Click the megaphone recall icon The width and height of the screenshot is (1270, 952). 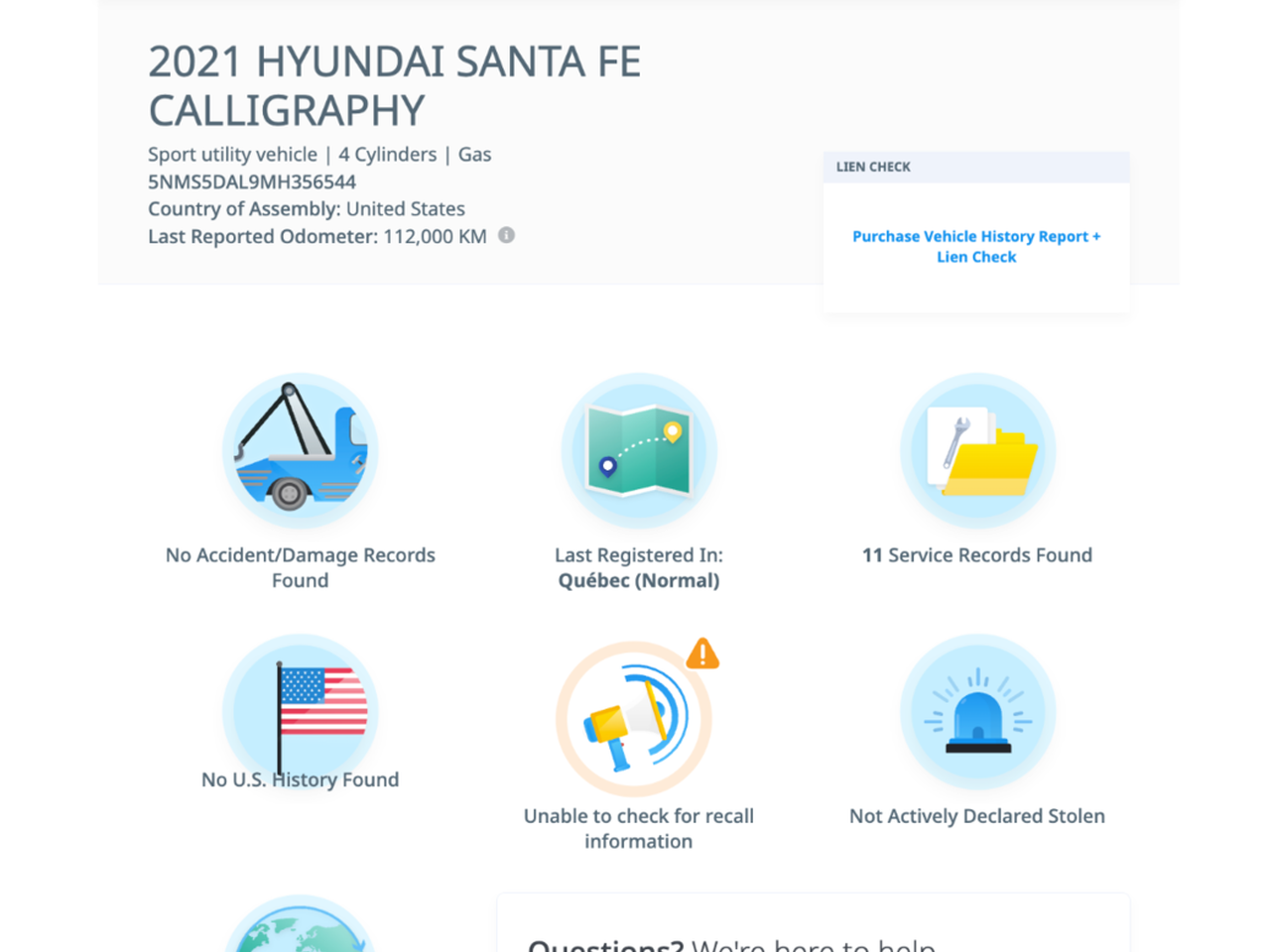(633, 719)
